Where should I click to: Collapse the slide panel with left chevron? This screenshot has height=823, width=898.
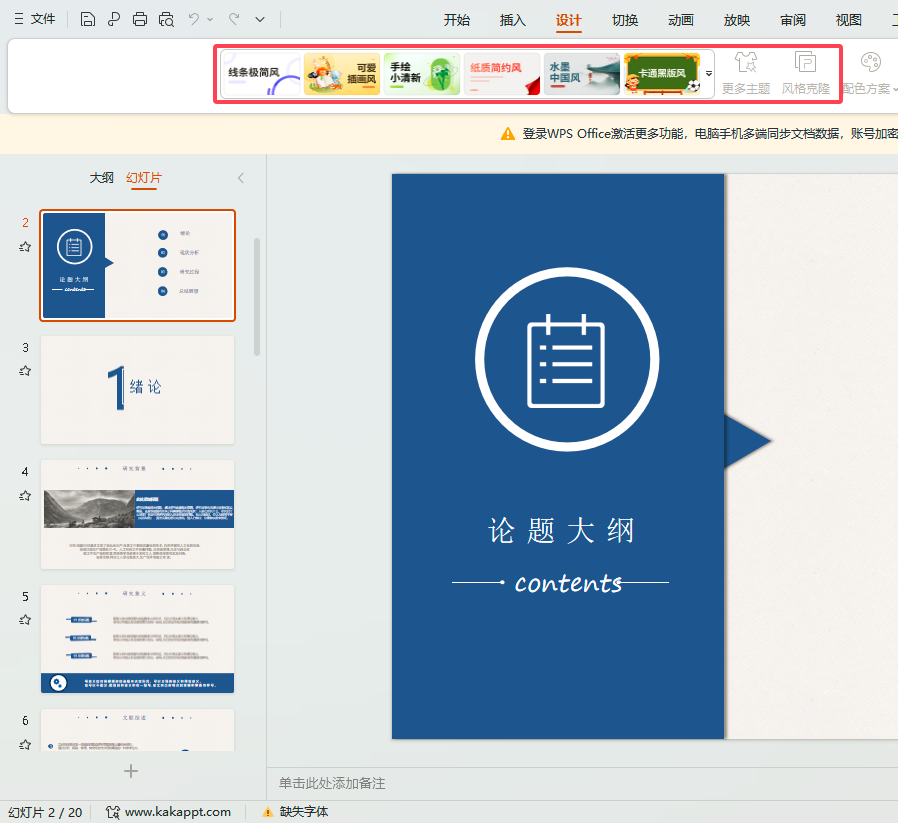[x=240, y=177]
